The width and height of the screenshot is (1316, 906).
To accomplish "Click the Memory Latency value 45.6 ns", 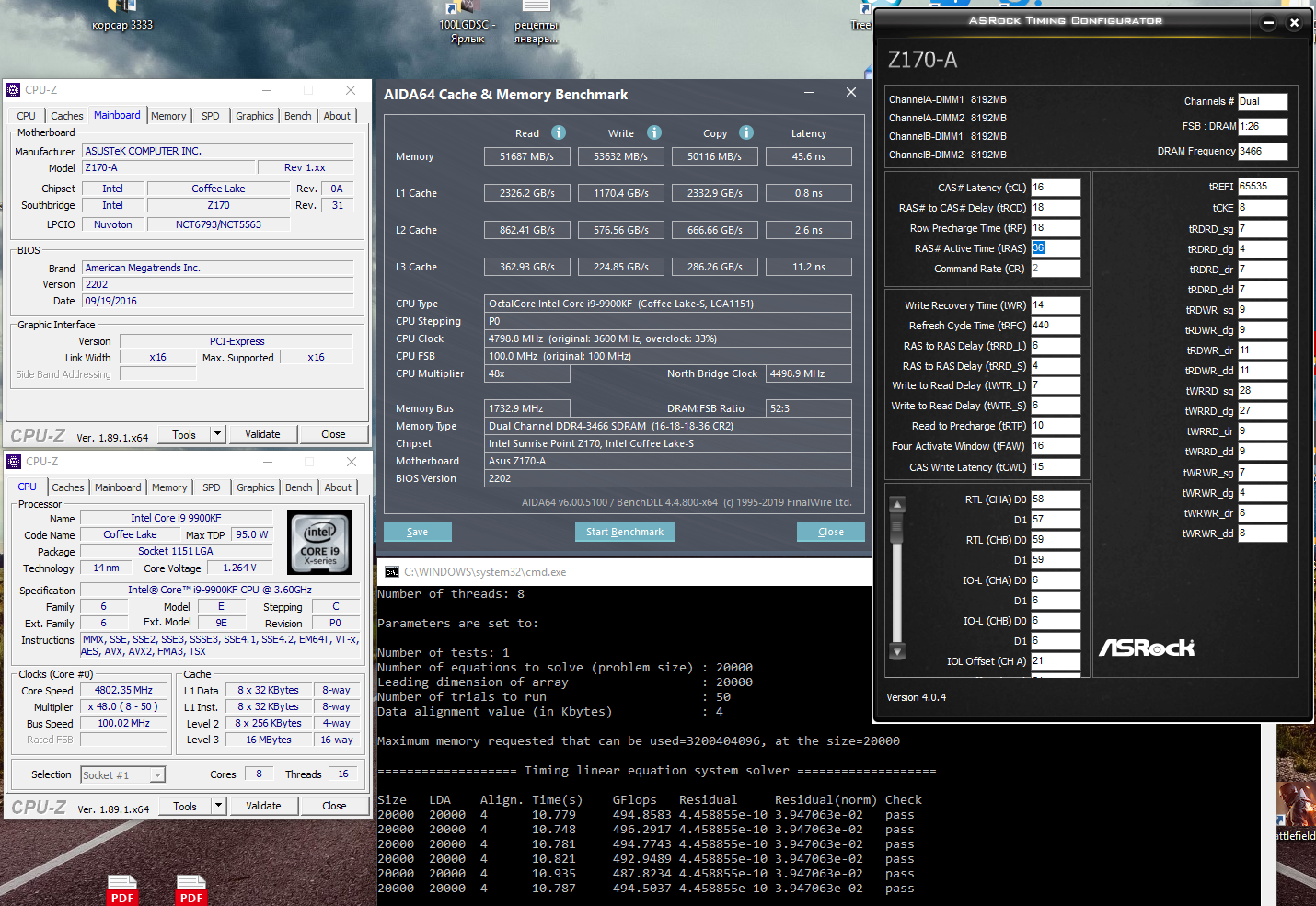I will pyautogui.click(x=809, y=156).
